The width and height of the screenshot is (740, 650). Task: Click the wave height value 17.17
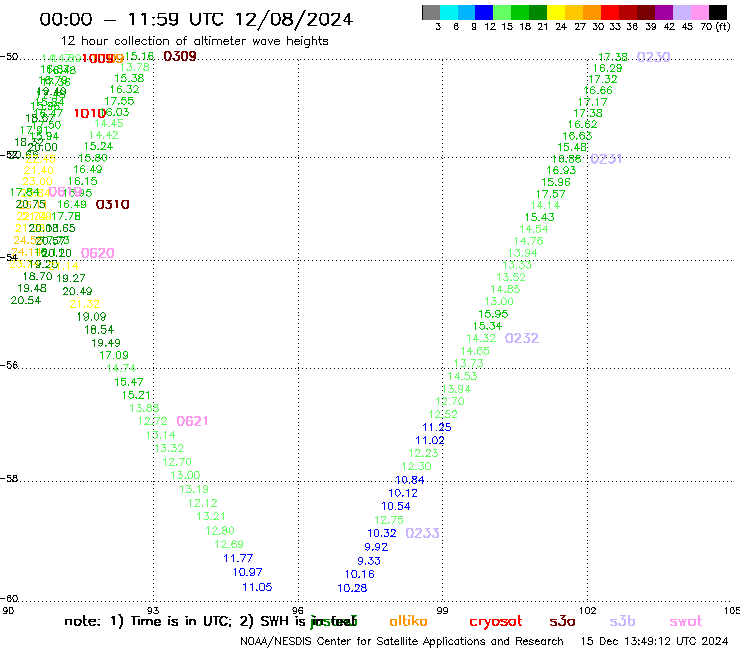click(x=593, y=102)
